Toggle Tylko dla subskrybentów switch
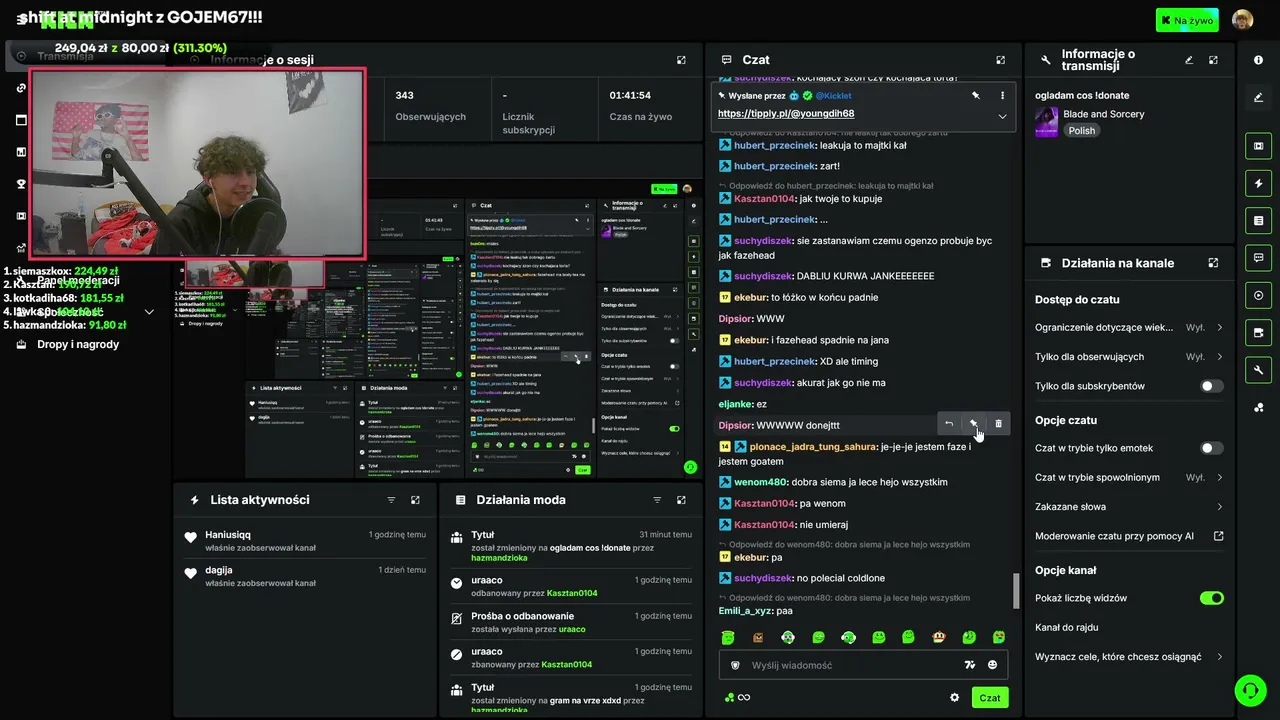The height and width of the screenshot is (720, 1280). (1211, 386)
